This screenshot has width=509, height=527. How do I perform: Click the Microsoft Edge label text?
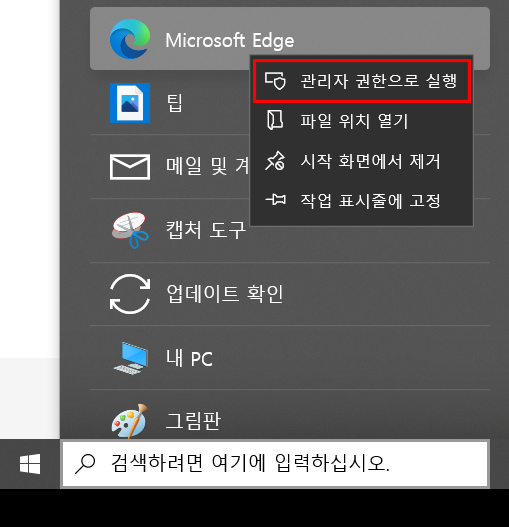[x=230, y=41]
